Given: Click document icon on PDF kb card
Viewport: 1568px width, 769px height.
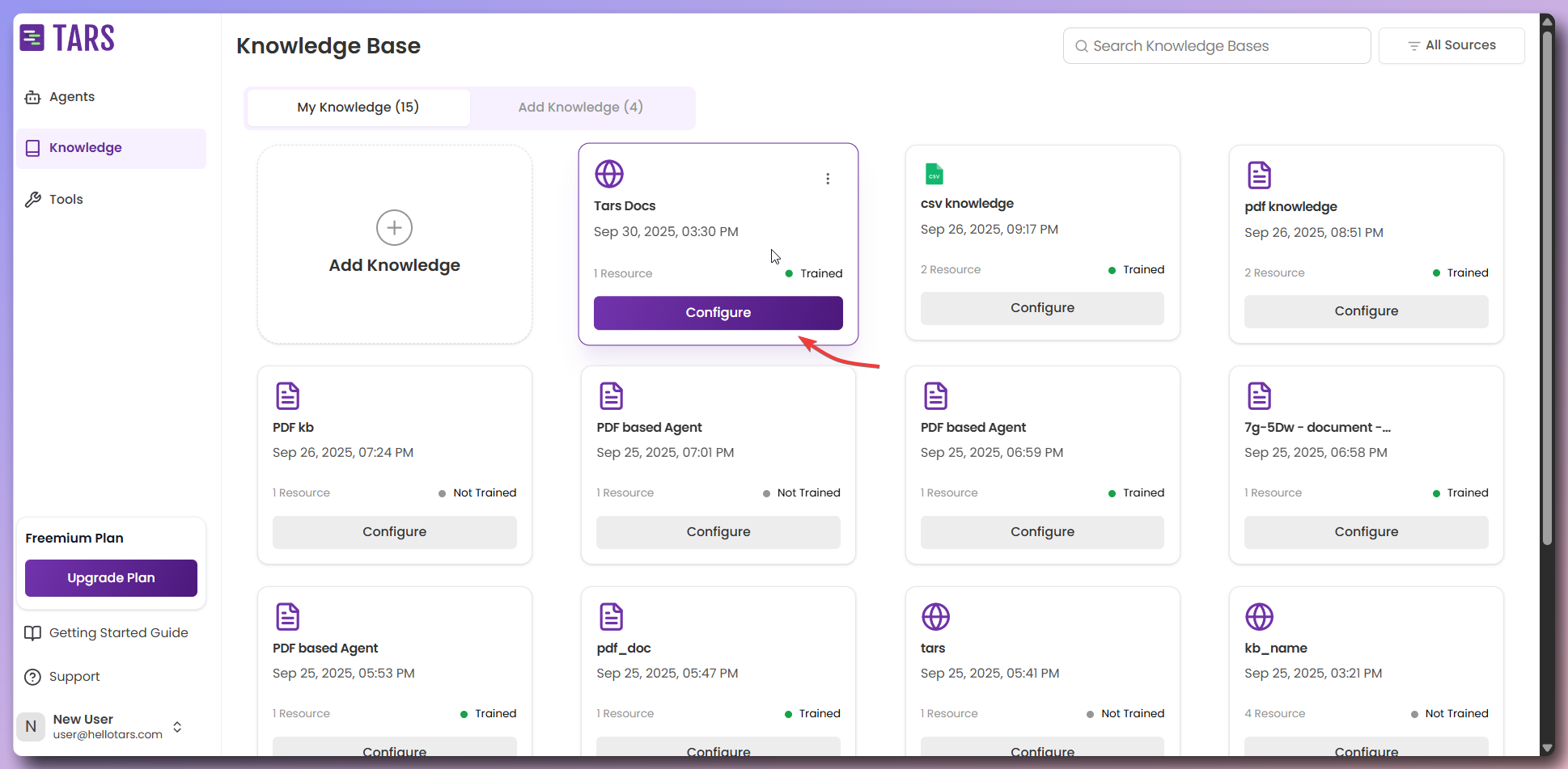Looking at the screenshot, I should click(x=287, y=396).
